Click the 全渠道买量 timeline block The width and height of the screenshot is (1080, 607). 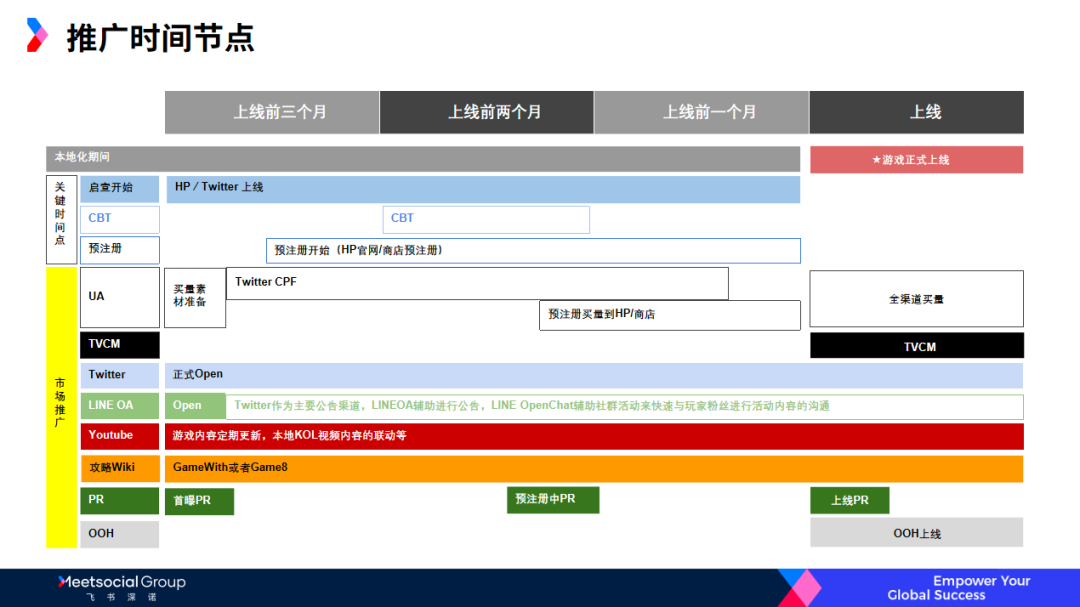click(917, 298)
